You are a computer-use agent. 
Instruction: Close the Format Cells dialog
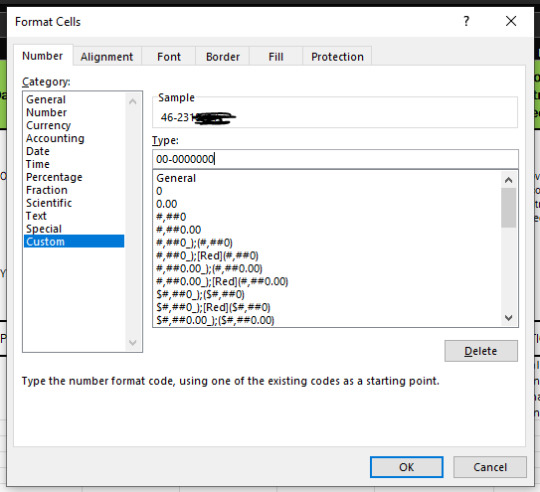point(511,21)
